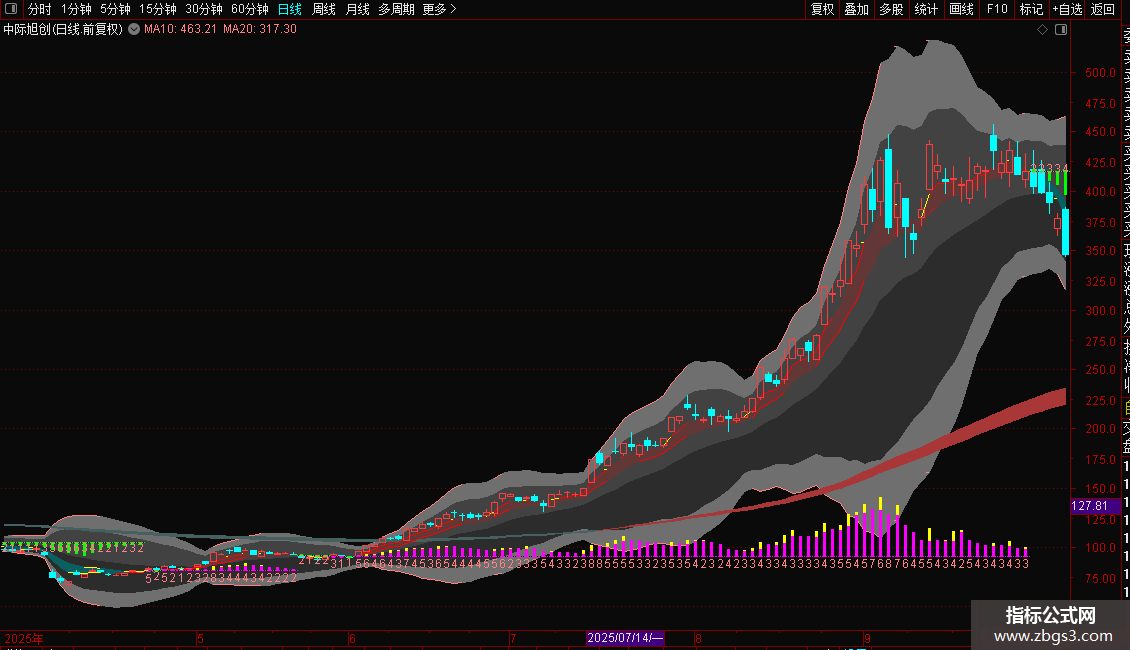Open the 画线 drawing tools
The image size is (1130, 650).
tap(961, 9)
